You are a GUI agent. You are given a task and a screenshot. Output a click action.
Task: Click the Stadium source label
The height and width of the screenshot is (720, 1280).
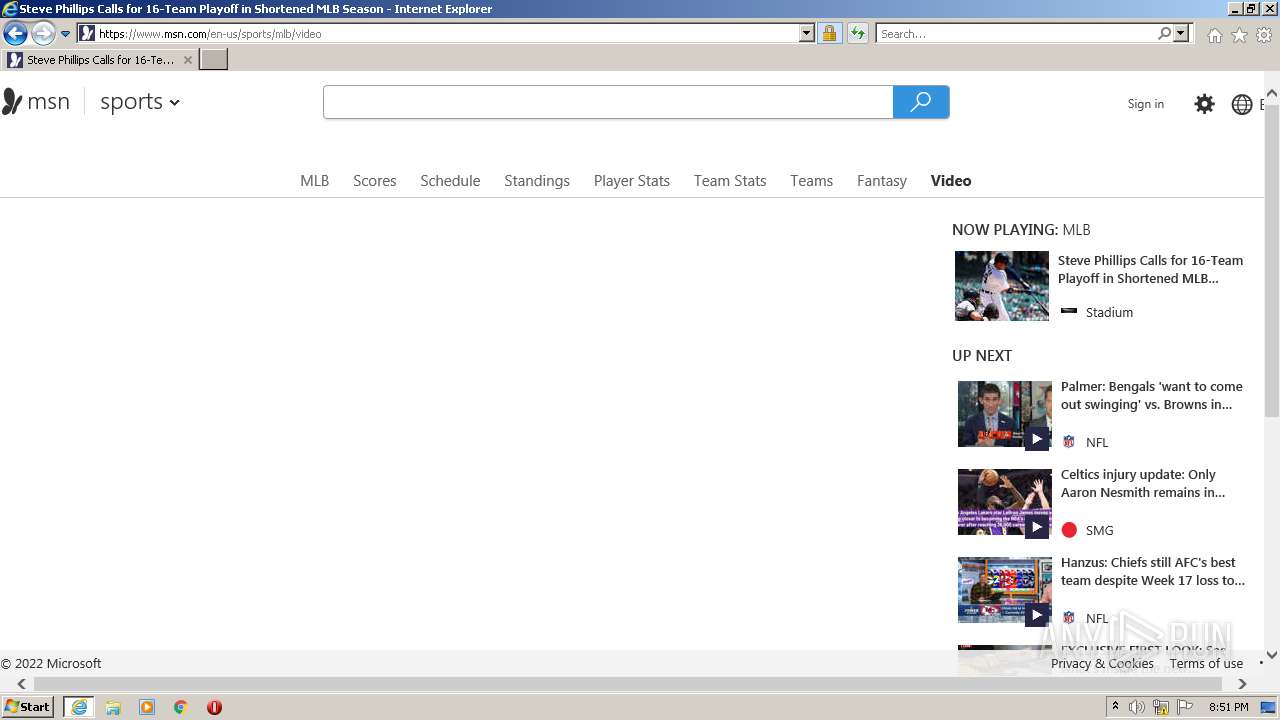click(x=1109, y=312)
